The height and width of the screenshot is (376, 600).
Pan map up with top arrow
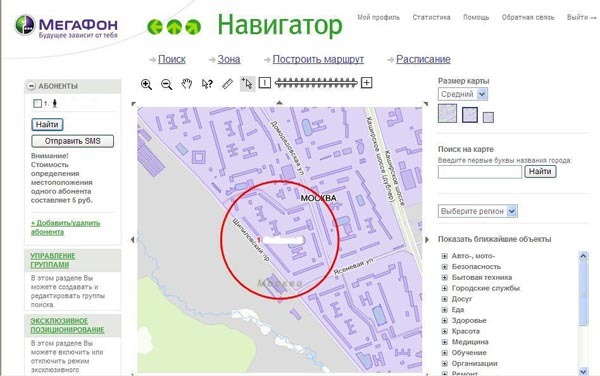280,103
